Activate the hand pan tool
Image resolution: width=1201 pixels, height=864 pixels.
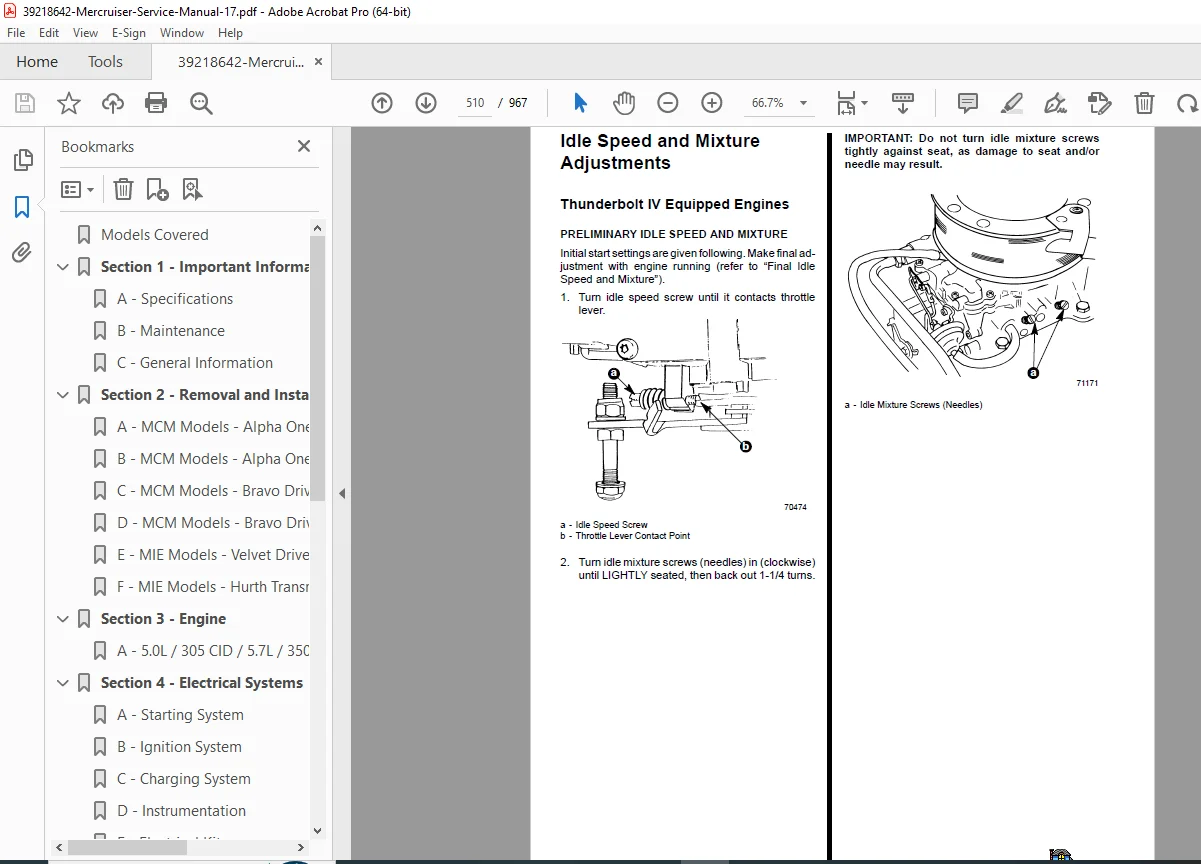tap(624, 103)
